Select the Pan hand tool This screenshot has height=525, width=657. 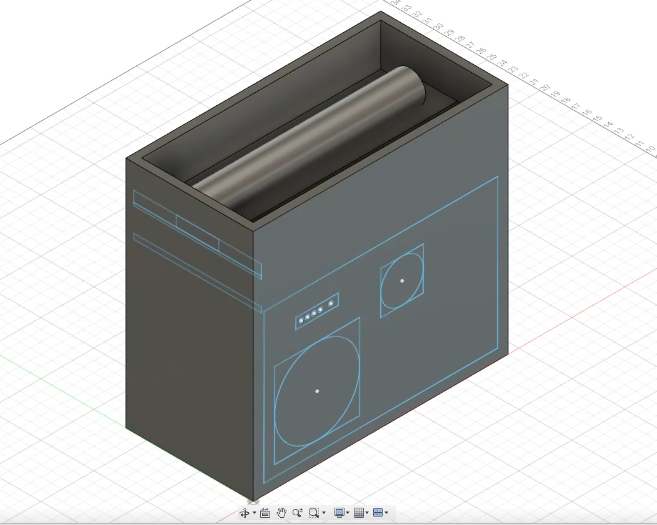point(282,513)
